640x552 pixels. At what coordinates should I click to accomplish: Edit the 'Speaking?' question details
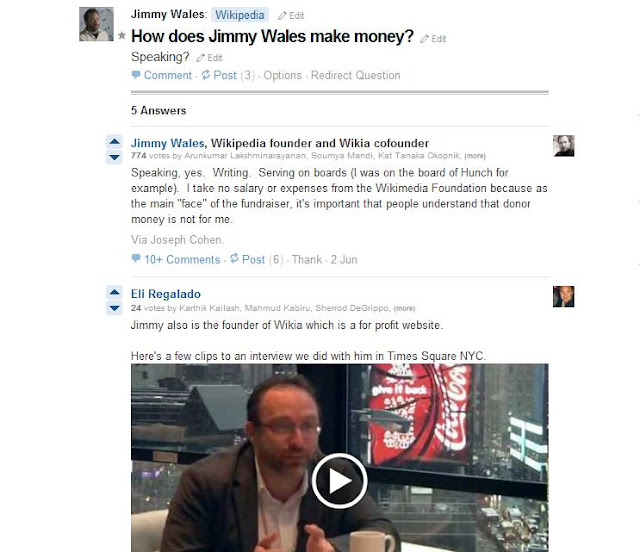tap(209, 58)
